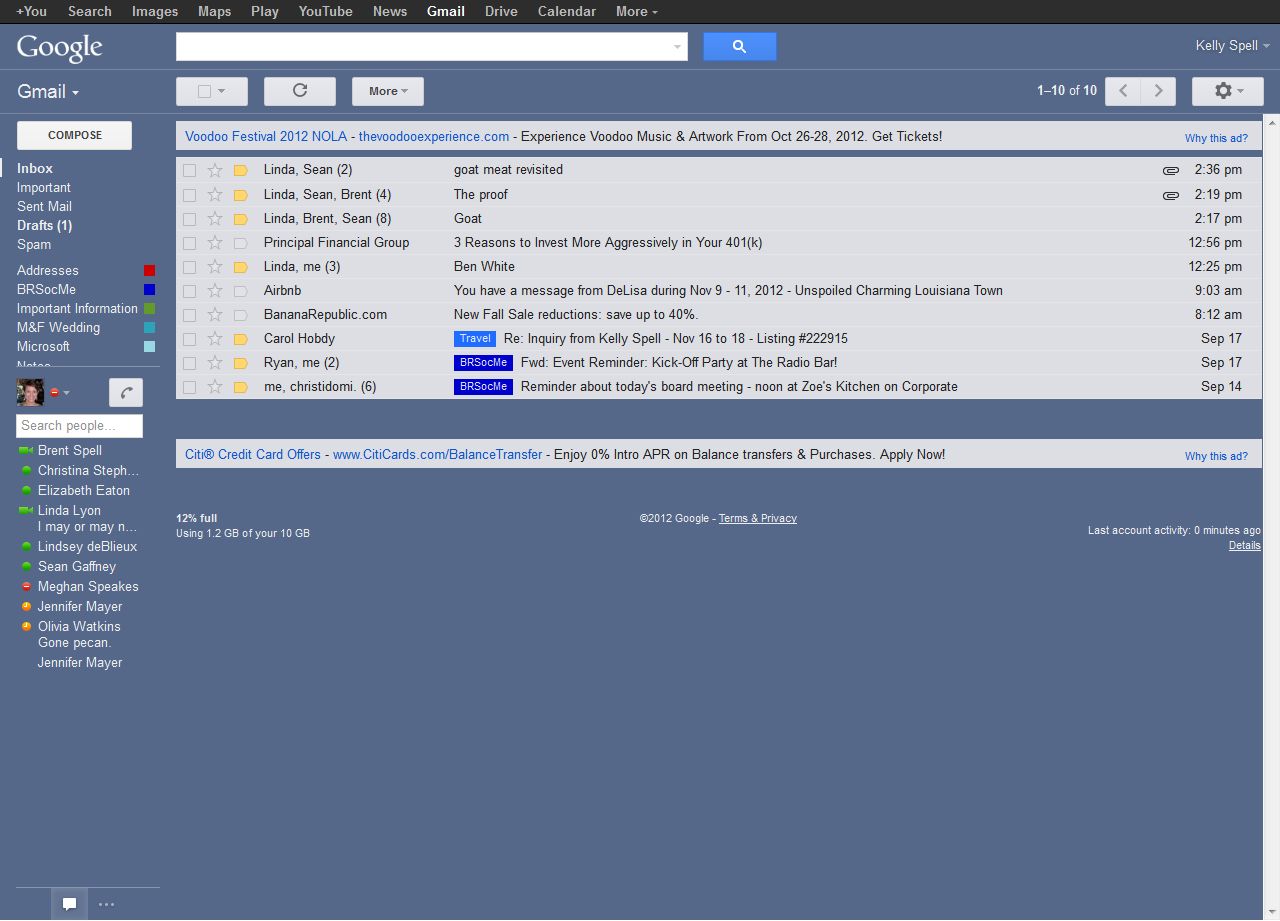Refresh the inbox with the reload icon

coord(299,91)
